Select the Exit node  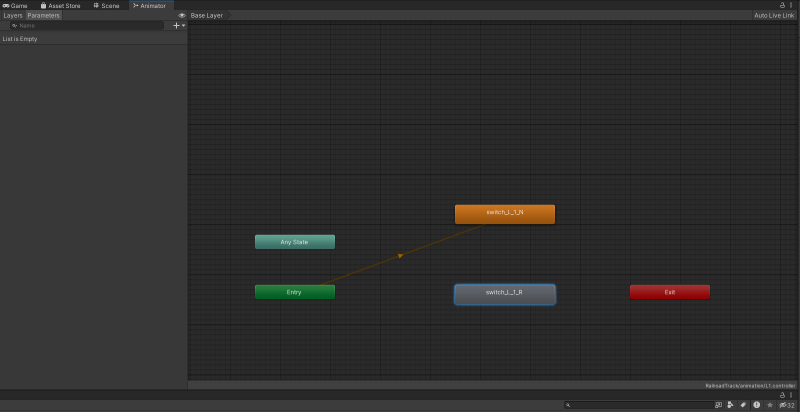(670, 292)
